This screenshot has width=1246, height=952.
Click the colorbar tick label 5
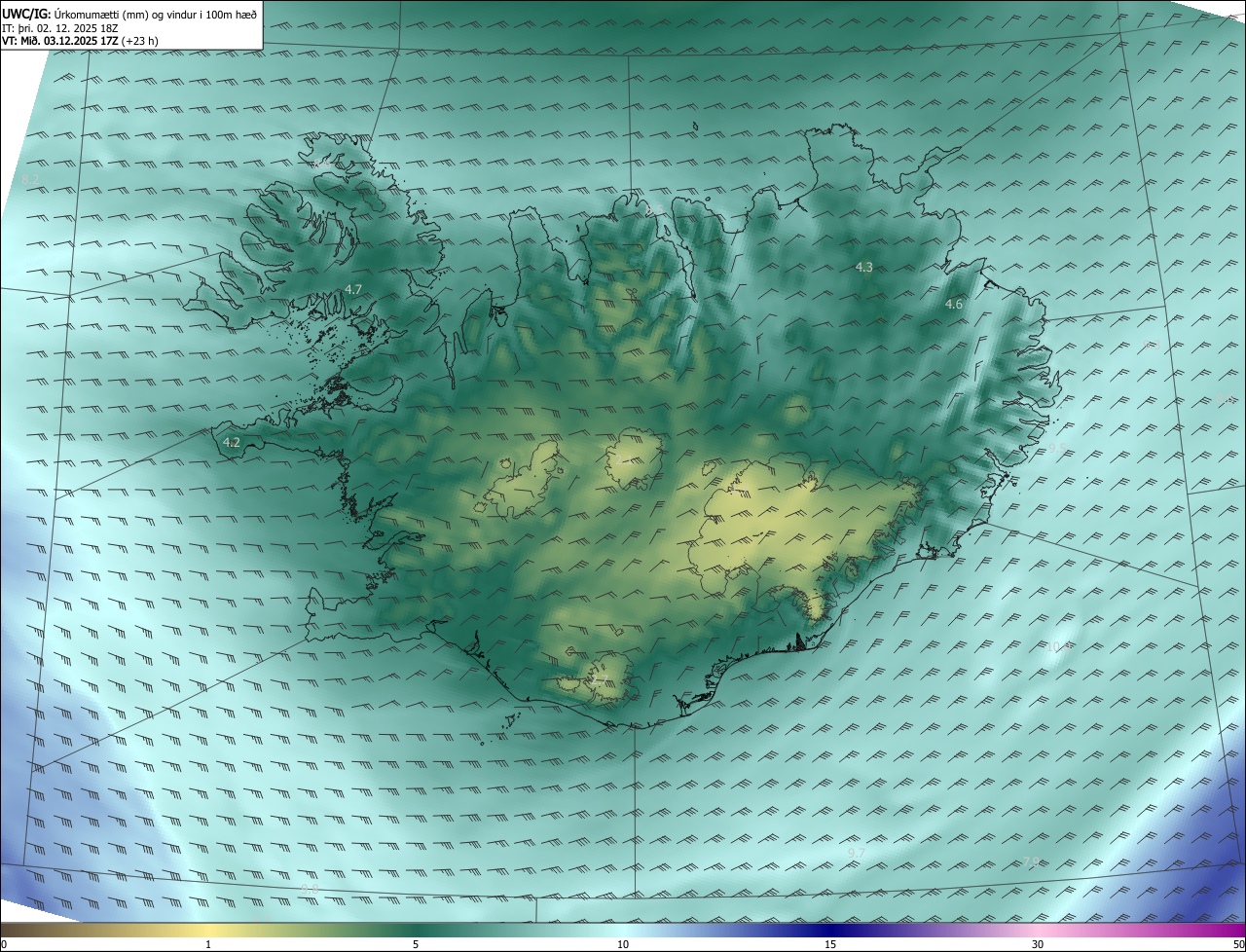tap(416, 944)
